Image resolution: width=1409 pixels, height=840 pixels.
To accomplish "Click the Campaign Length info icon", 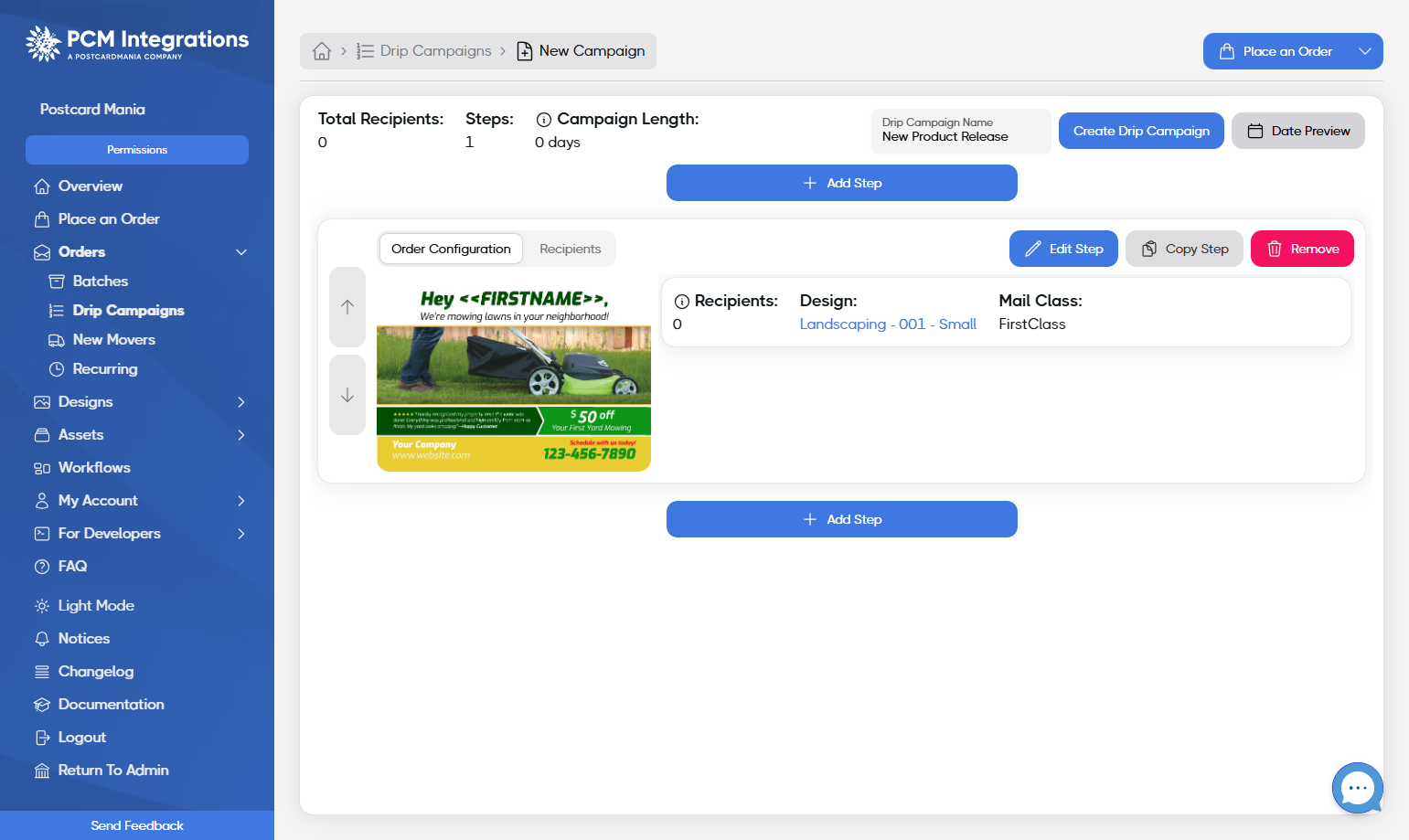I will click(x=543, y=120).
